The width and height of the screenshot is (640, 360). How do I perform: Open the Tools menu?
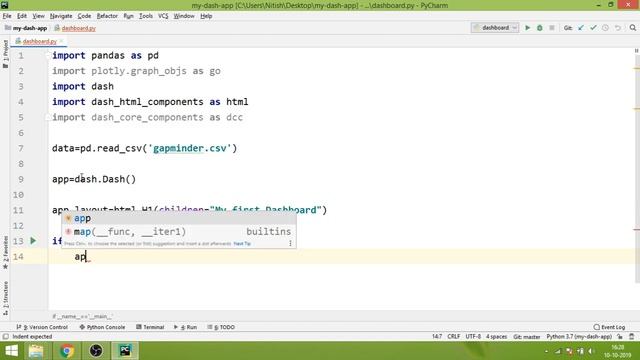[x=145, y=16]
